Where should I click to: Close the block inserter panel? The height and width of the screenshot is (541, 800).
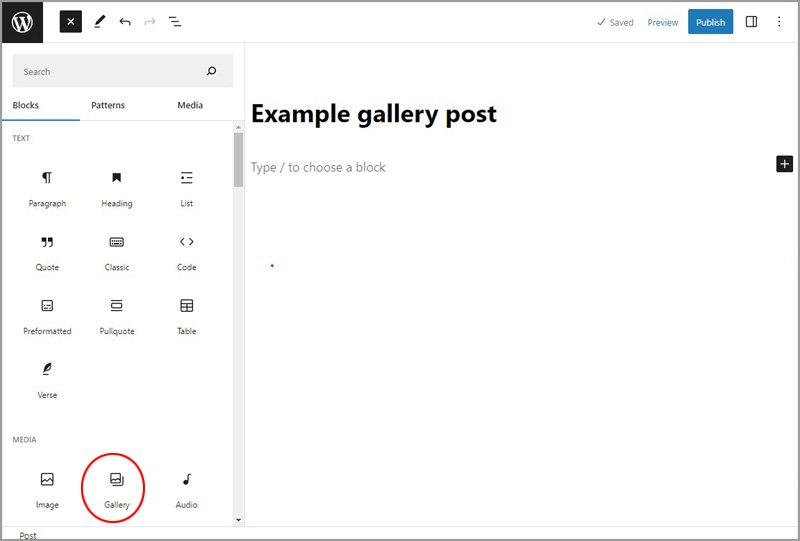click(70, 22)
